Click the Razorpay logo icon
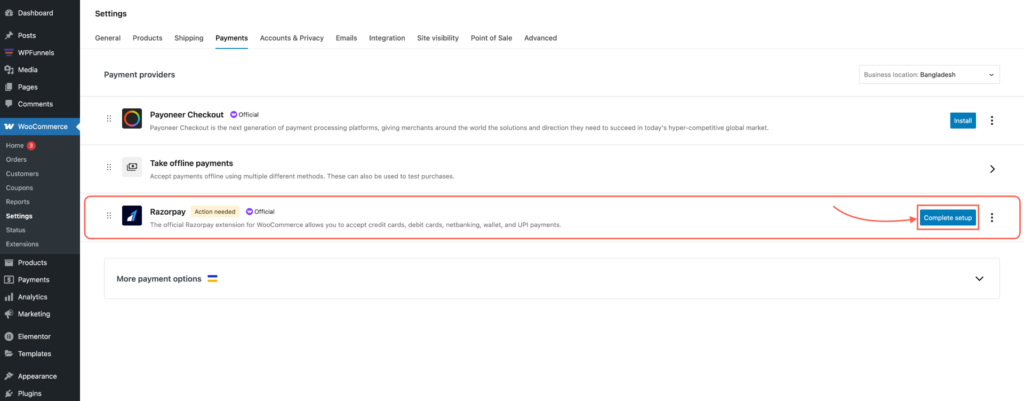The height and width of the screenshot is (401, 1024). pos(132,216)
